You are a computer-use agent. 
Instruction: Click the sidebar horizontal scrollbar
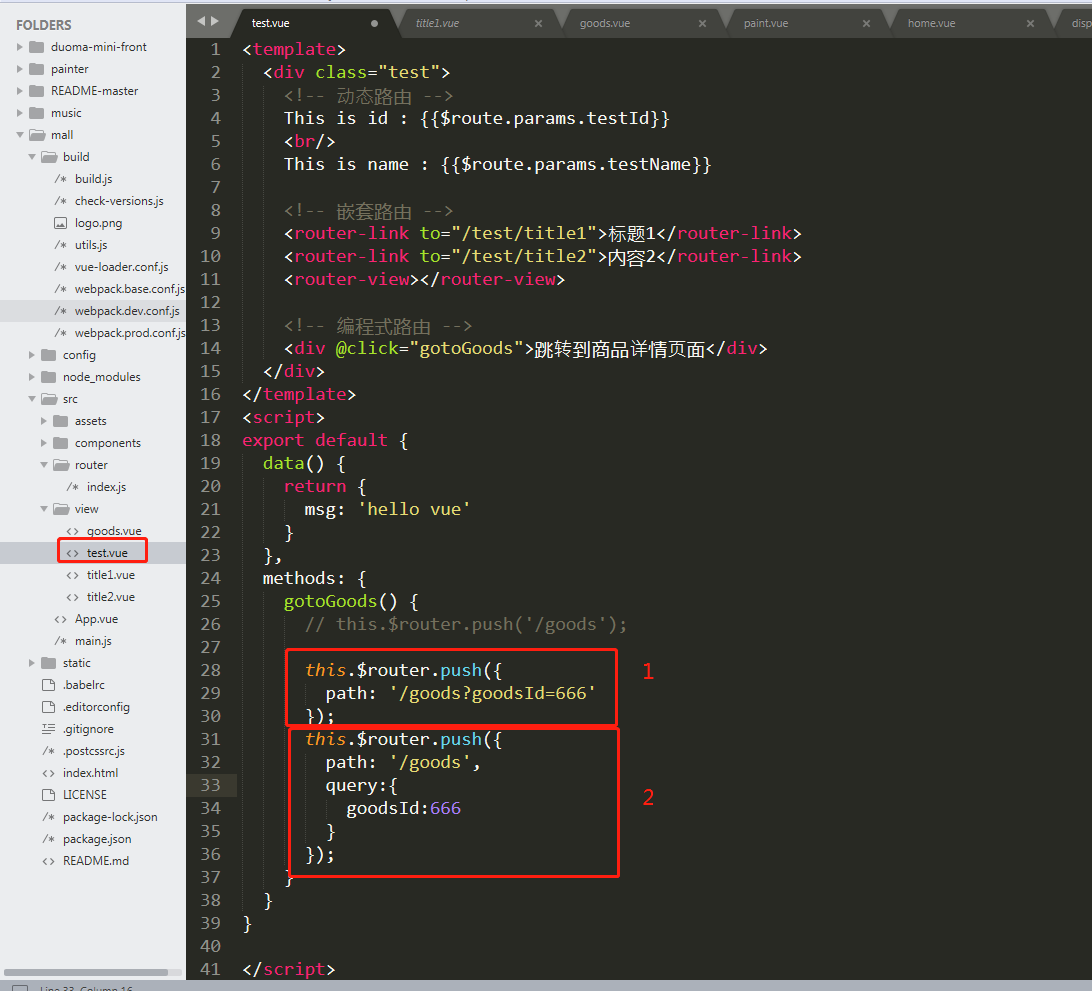point(86,972)
